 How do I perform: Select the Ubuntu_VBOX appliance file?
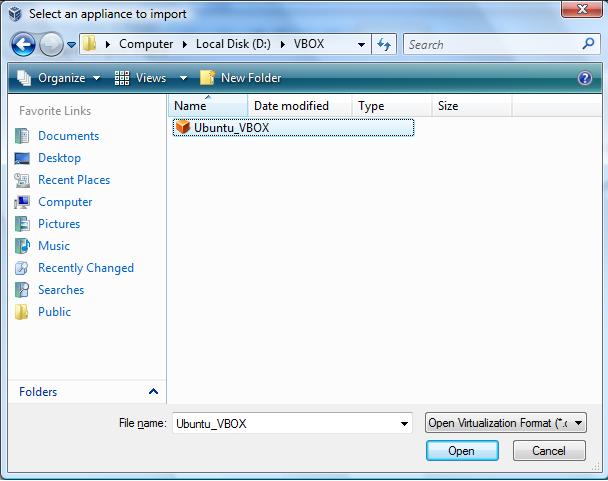click(294, 128)
